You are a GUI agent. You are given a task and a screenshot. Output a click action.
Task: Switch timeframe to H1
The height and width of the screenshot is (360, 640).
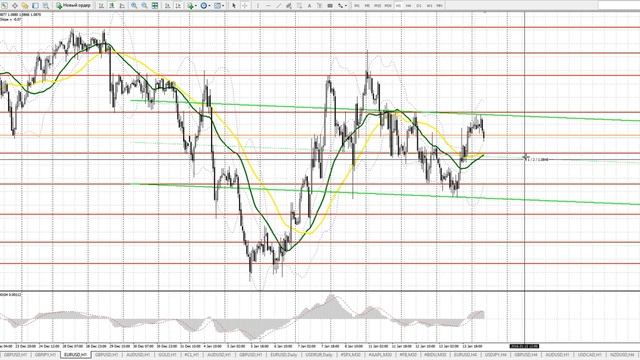[x=398, y=6]
